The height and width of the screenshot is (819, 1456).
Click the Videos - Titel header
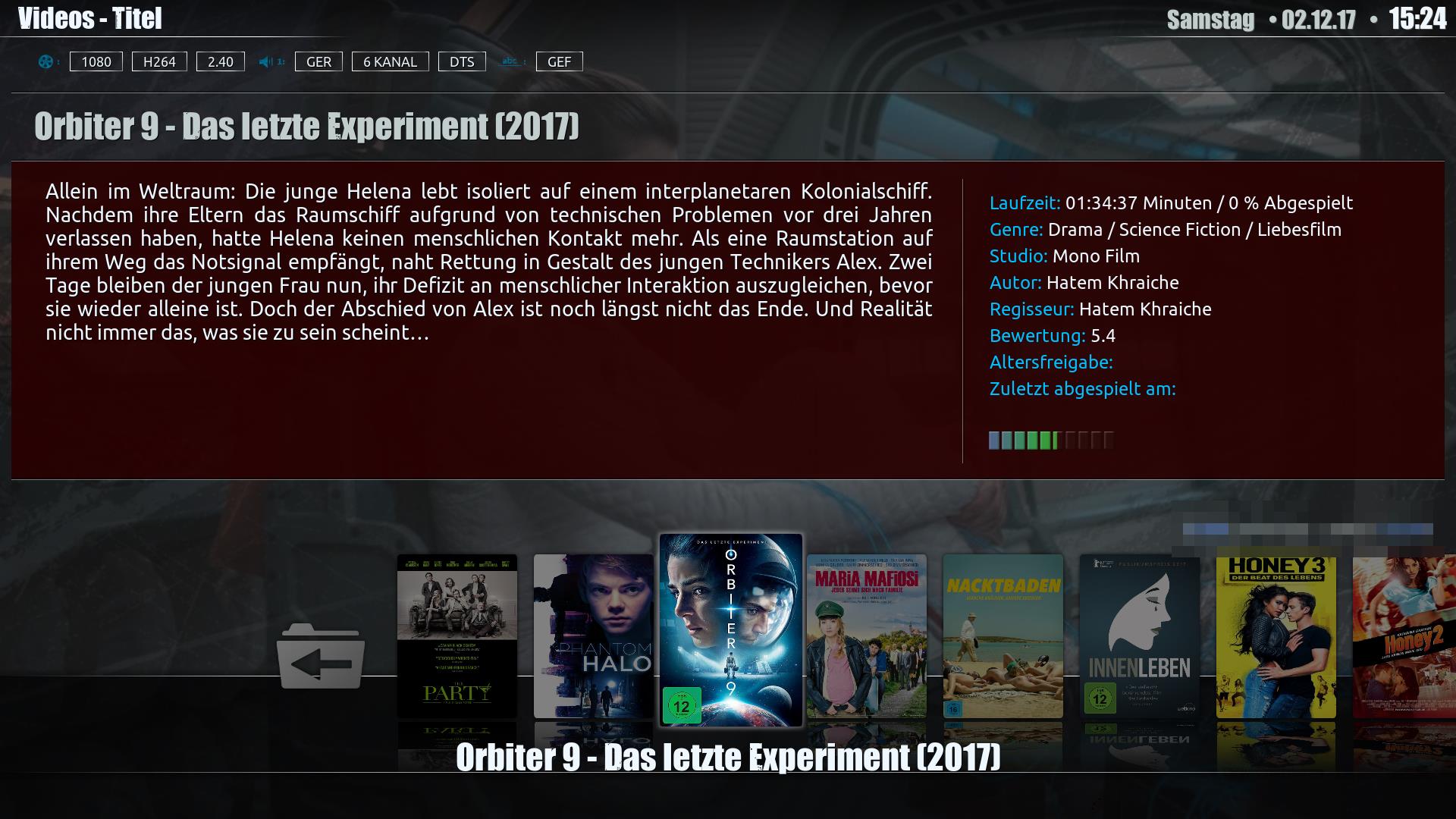pyautogui.click(x=90, y=18)
